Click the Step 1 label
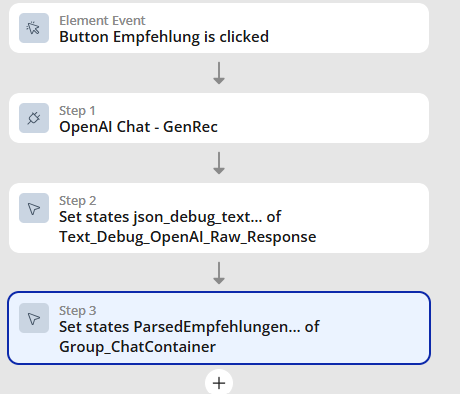Image resolution: width=460 pixels, height=394 pixels. tap(77, 111)
